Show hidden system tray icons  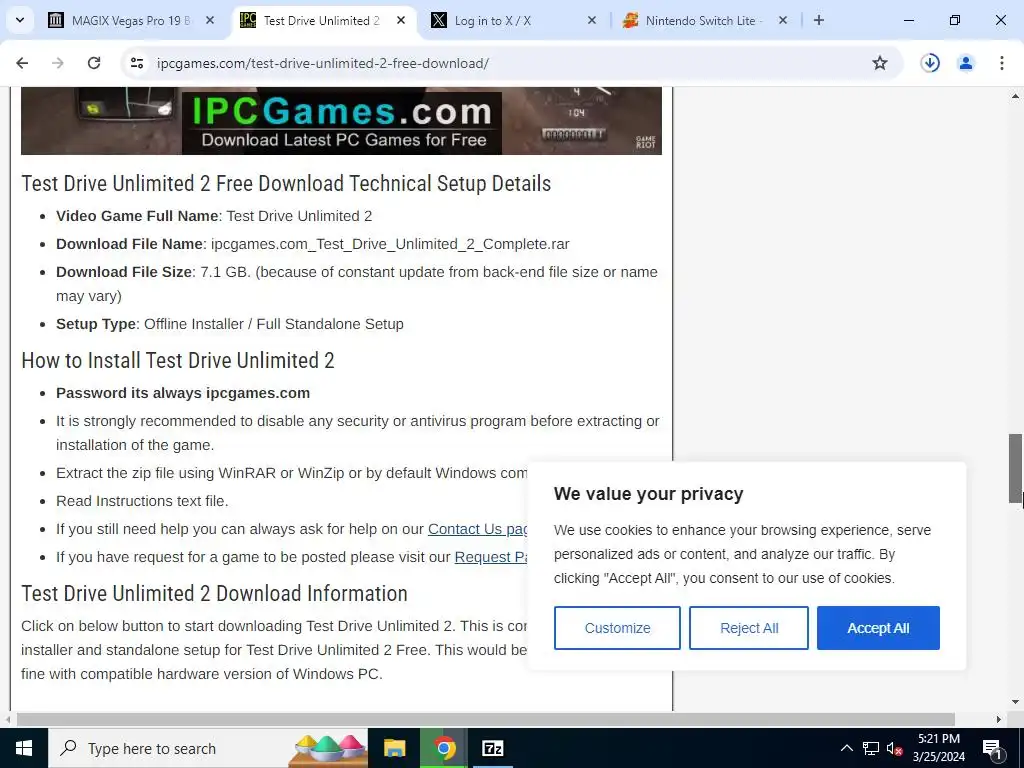846,748
